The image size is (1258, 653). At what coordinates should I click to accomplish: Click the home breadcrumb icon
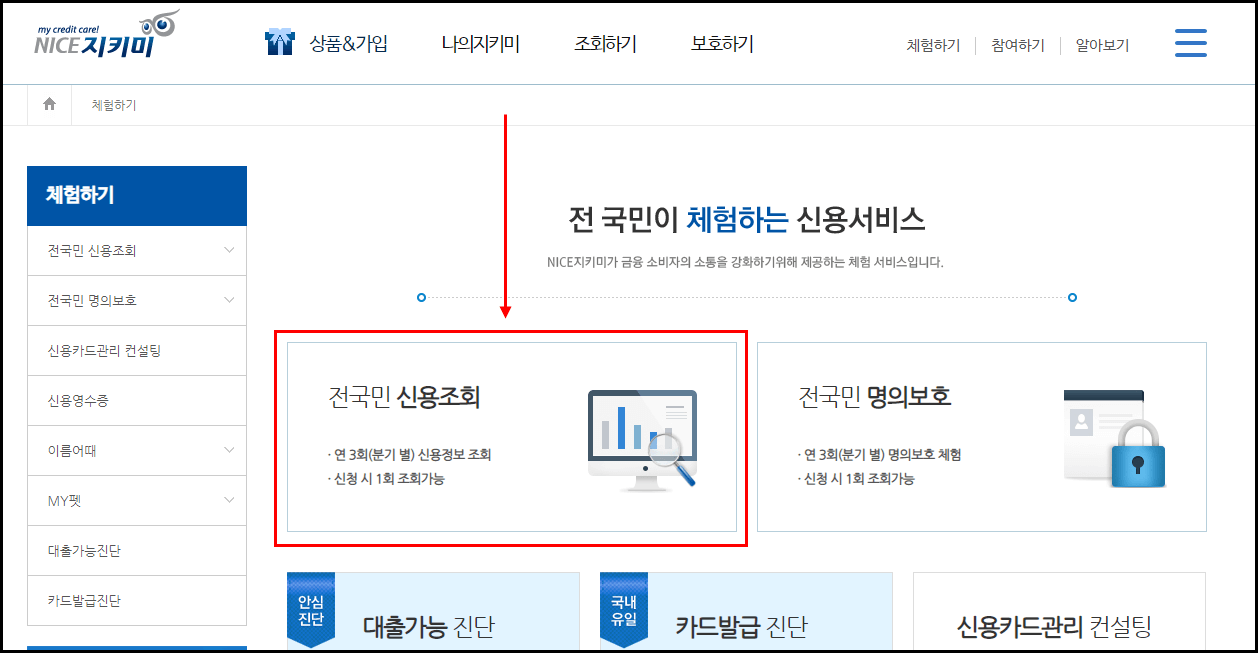coord(49,104)
